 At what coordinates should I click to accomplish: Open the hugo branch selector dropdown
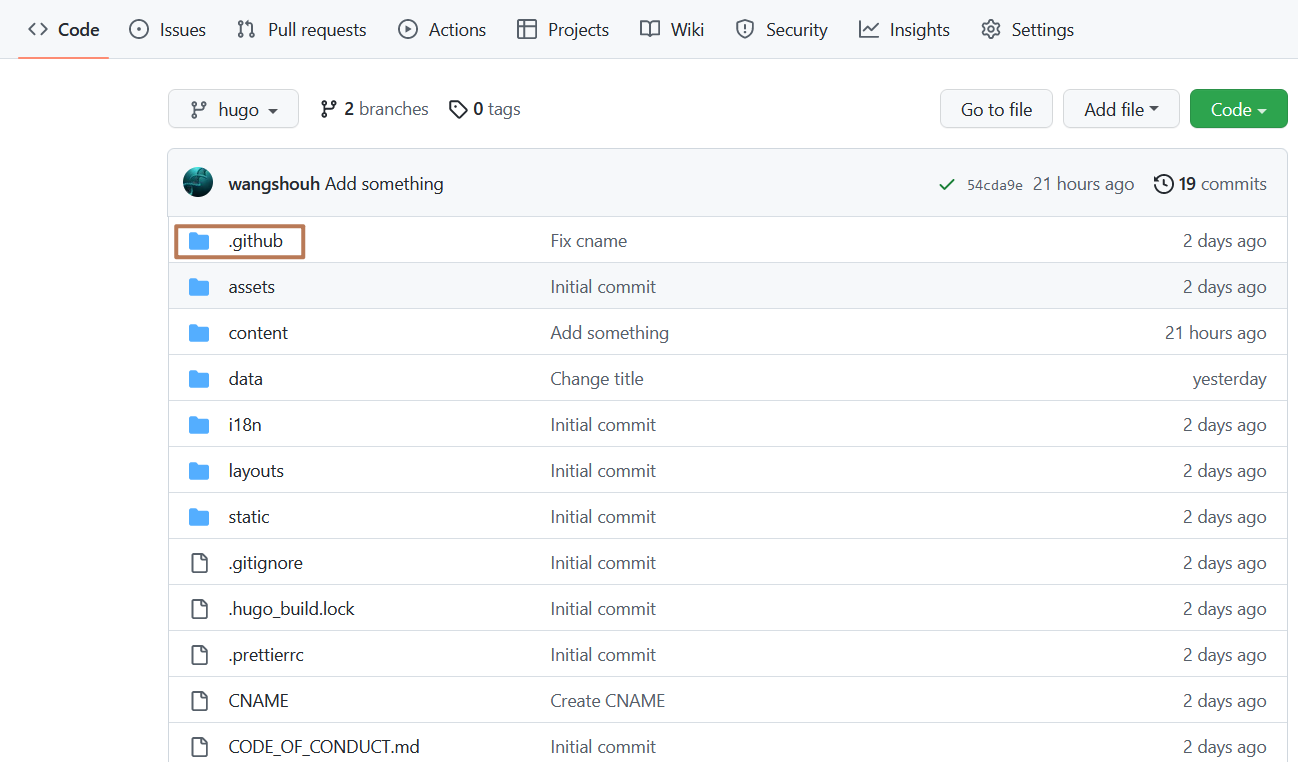click(233, 108)
